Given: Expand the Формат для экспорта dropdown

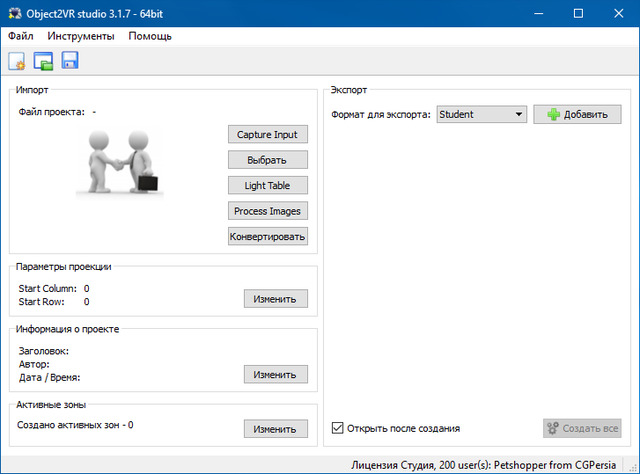Looking at the screenshot, I should (481, 114).
